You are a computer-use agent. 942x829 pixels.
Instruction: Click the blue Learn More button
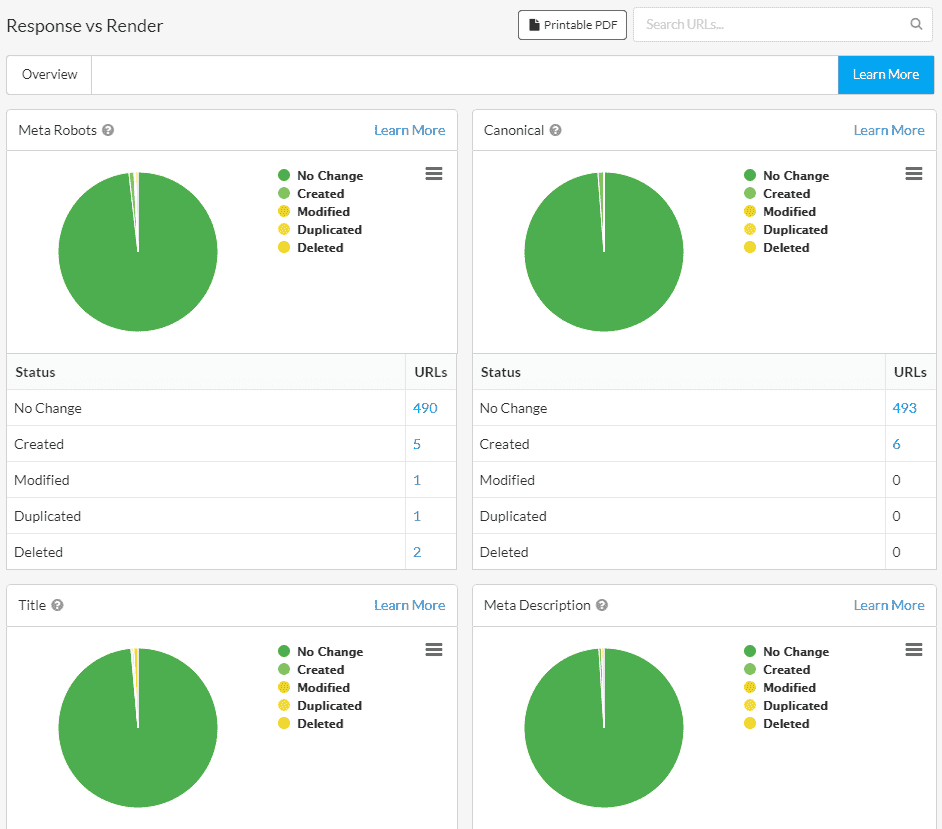[x=886, y=74]
